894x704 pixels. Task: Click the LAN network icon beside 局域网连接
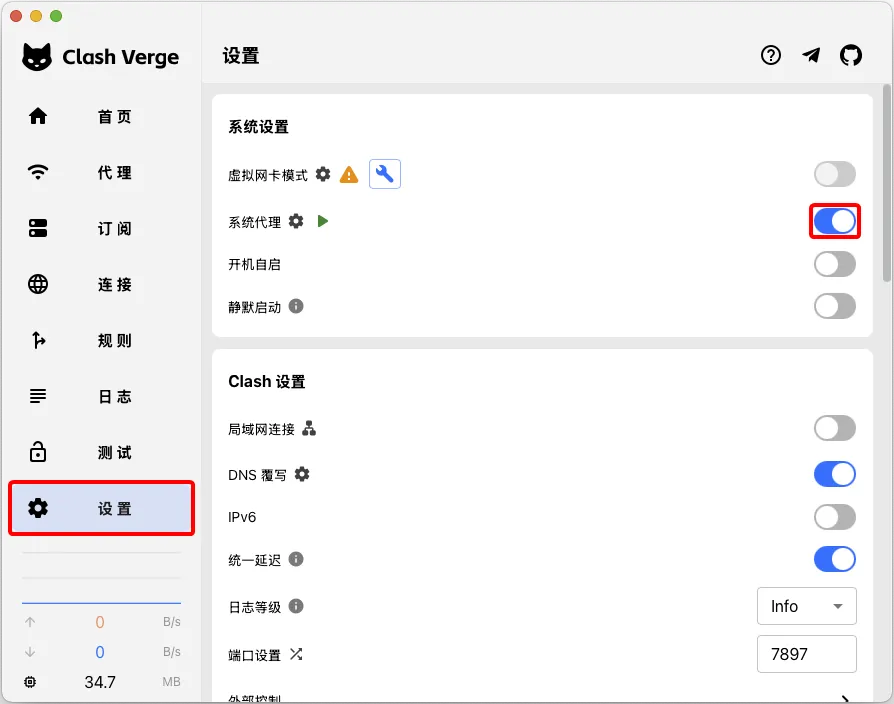coord(309,428)
